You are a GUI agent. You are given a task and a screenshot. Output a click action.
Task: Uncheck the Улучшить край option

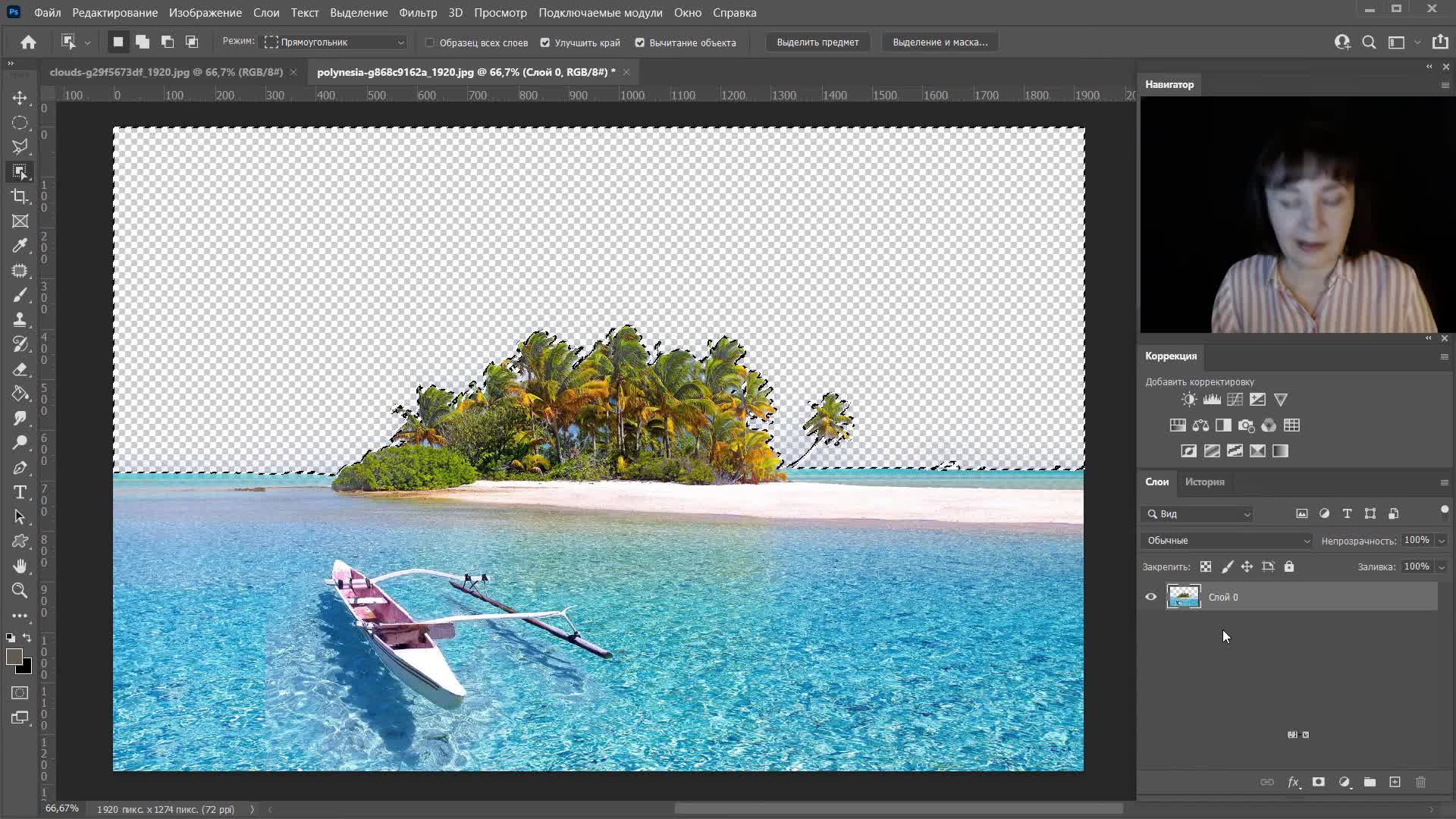click(x=545, y=42)
